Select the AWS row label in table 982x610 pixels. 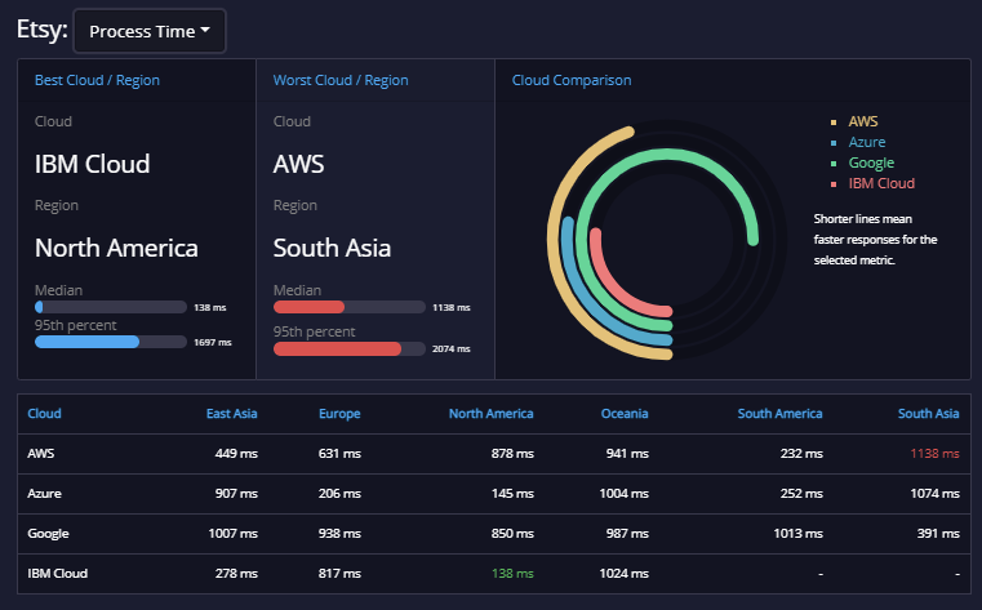pyautogui.click(x=41, y=453)
